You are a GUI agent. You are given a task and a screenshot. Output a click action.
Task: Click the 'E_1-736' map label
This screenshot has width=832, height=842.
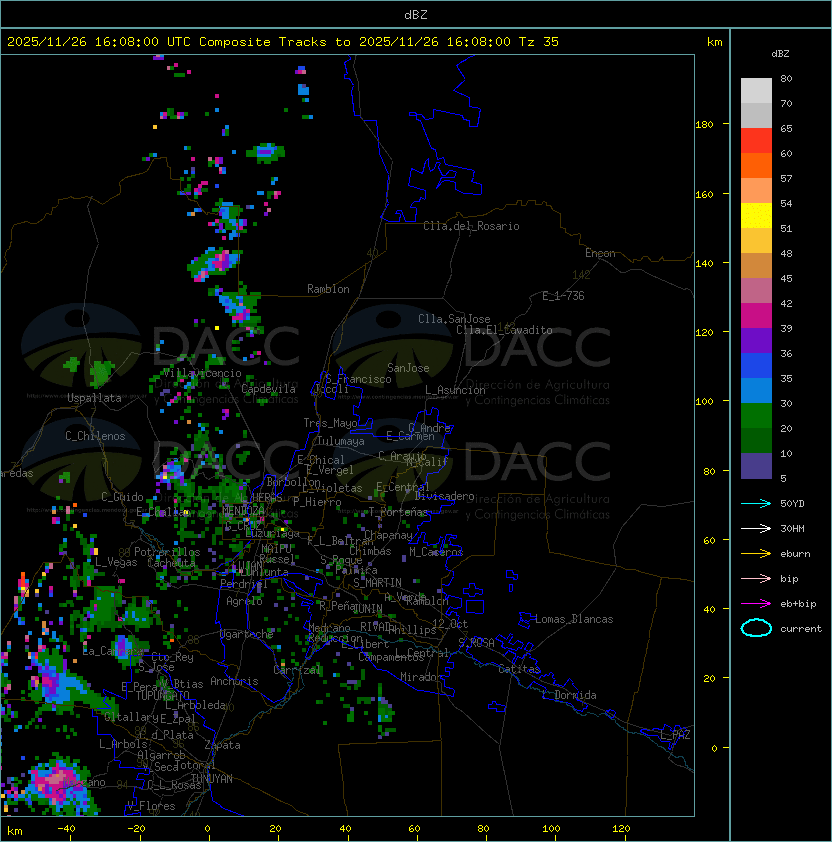[563, 296]
